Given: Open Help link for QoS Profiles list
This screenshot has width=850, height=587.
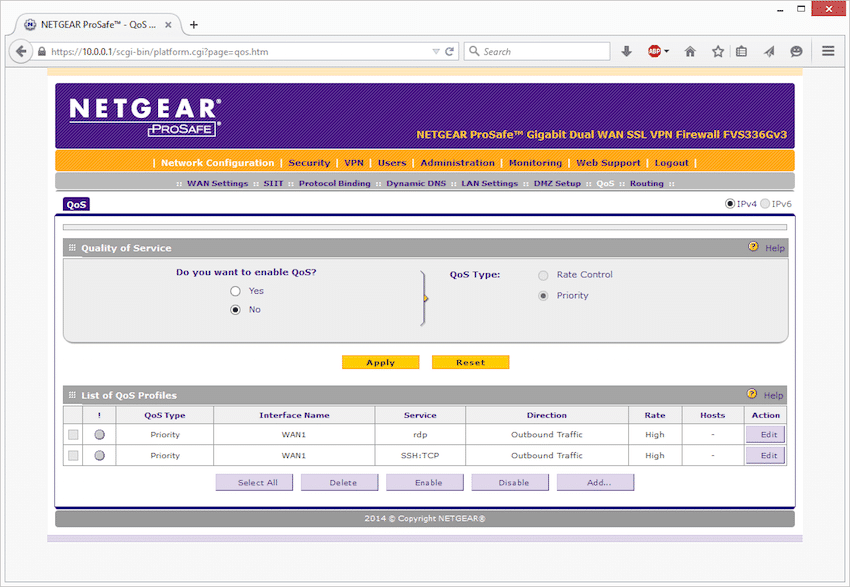Looking at the screenshot, I should tap(773, 395).
